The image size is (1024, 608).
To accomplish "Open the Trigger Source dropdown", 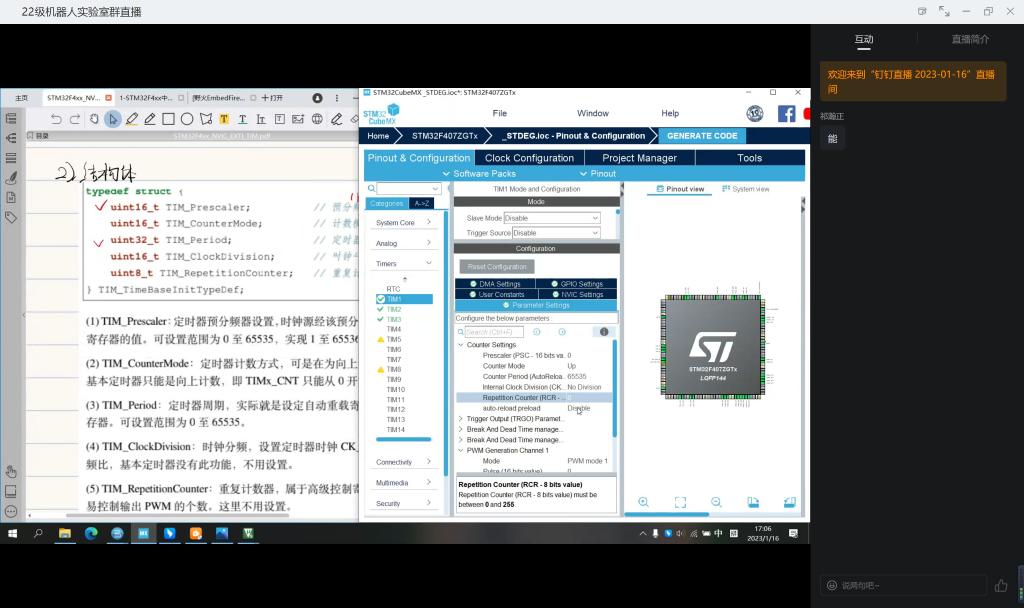I will point(551,233).
